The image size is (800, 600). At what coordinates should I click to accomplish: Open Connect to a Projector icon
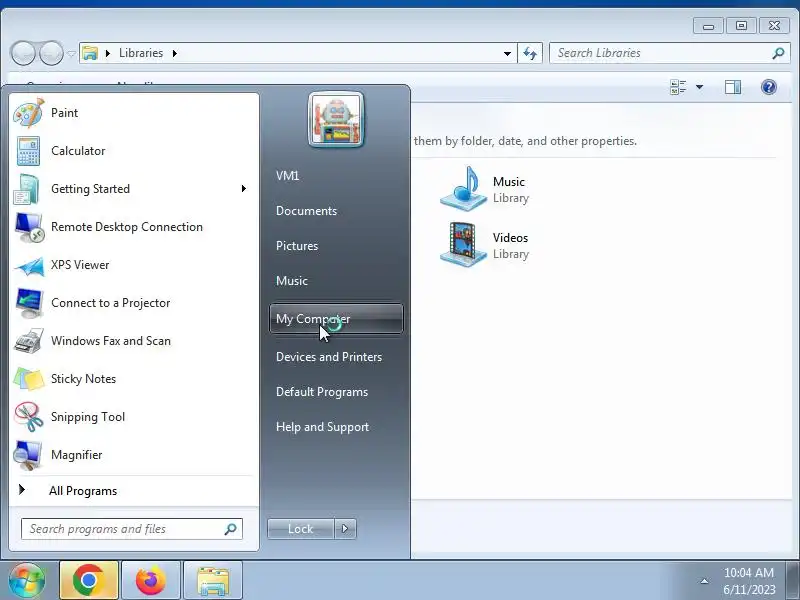coord(30,303)
